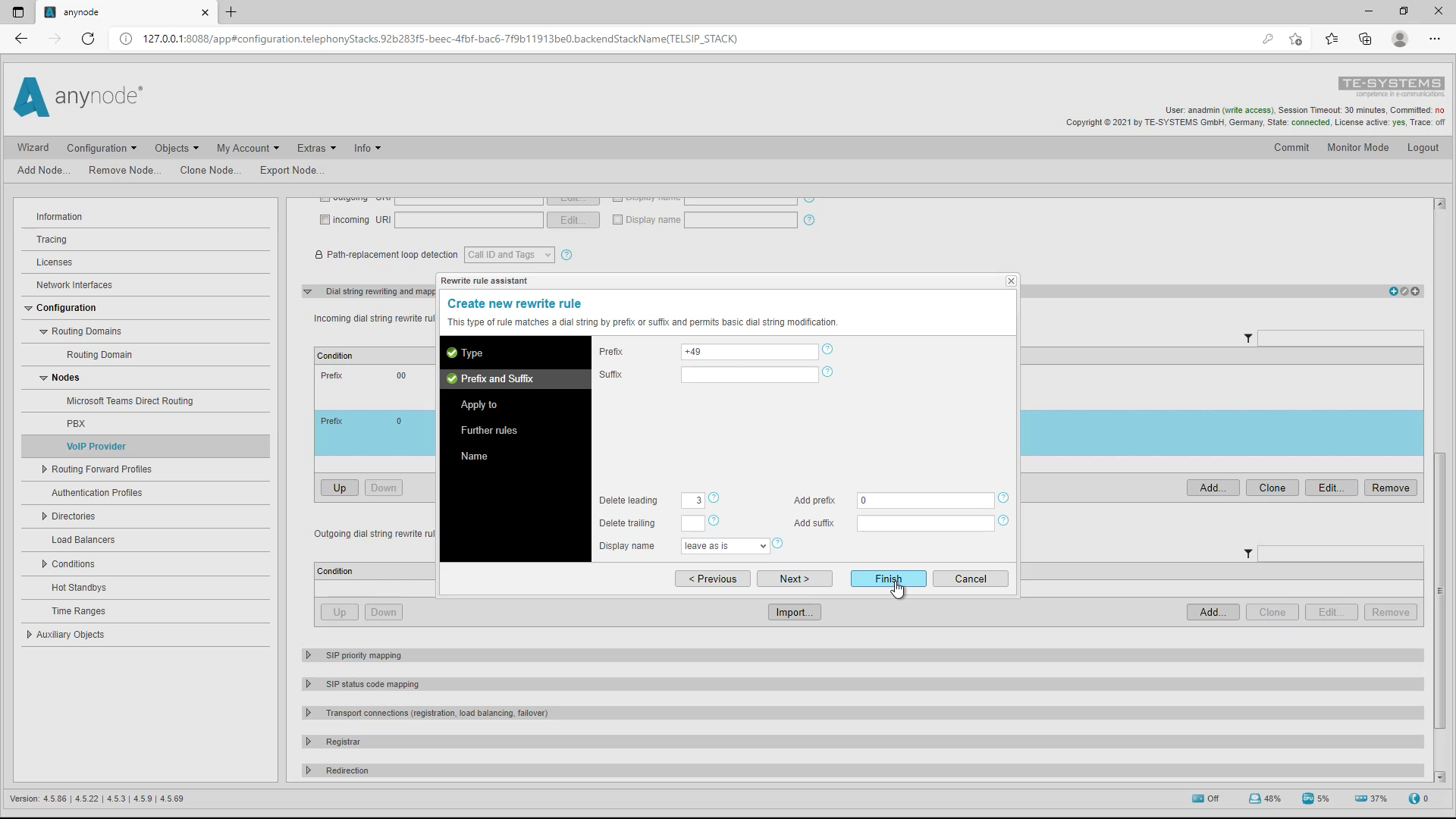The image size is (1456, 819).
Task: Click the Commit link
Action: point(1291,148)
